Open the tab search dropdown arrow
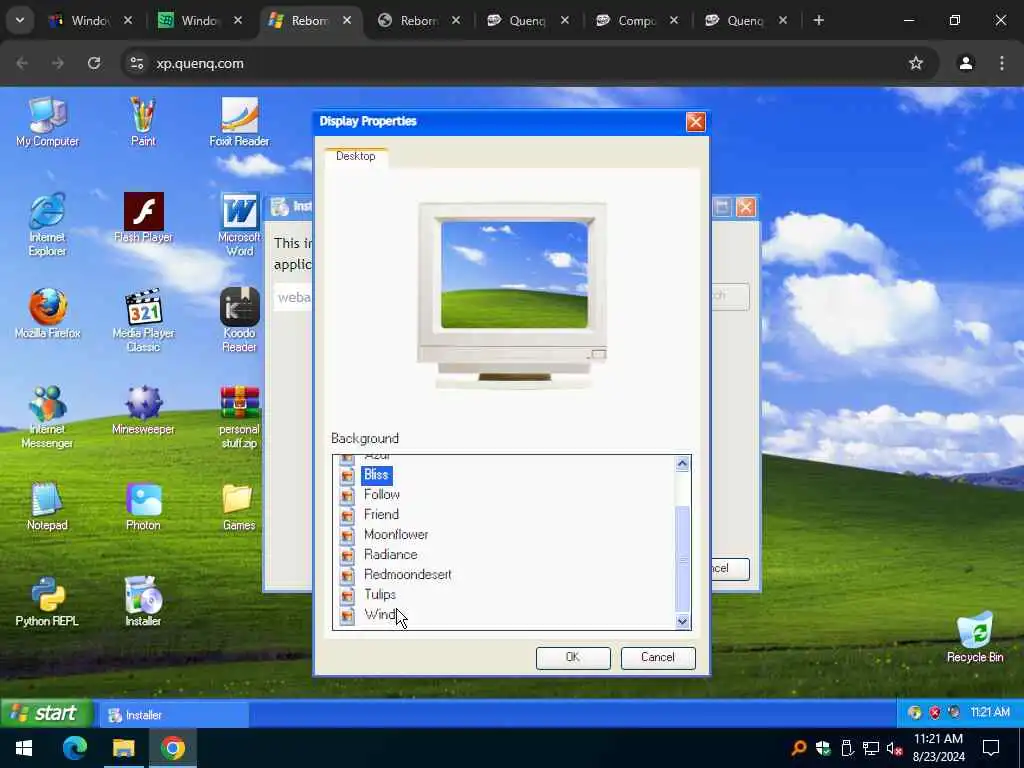The height and width of the screenshot is (768, 1024). tap(20, 20)
